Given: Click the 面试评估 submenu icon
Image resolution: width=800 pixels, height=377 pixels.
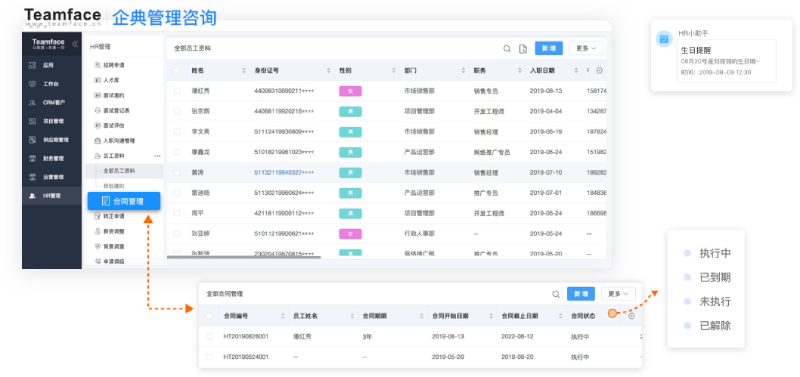Looking at the screenshot, I should tap(98, 125).
